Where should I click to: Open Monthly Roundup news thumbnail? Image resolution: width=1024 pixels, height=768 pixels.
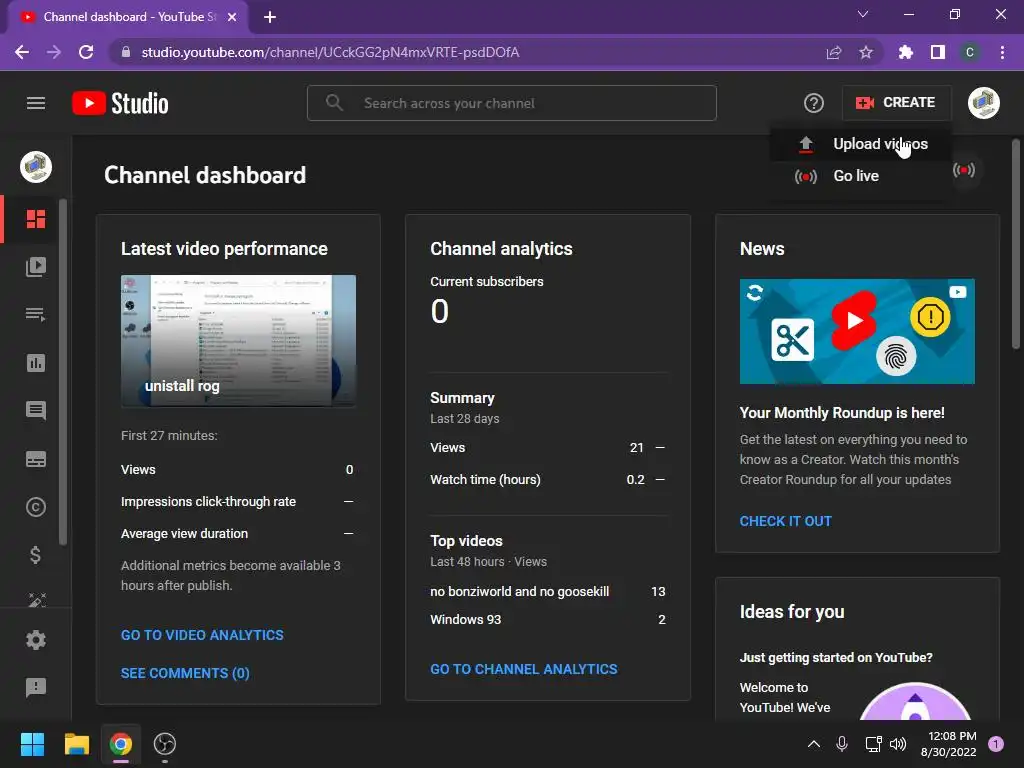857,331
